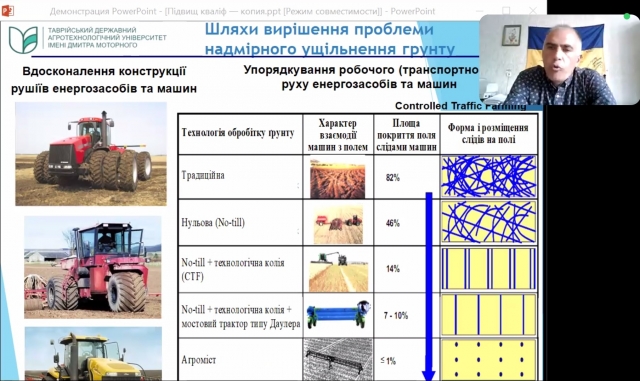Screen dimensions: 640x381
Task: Click the green status dot on the video tile
Action: (627, 16)
